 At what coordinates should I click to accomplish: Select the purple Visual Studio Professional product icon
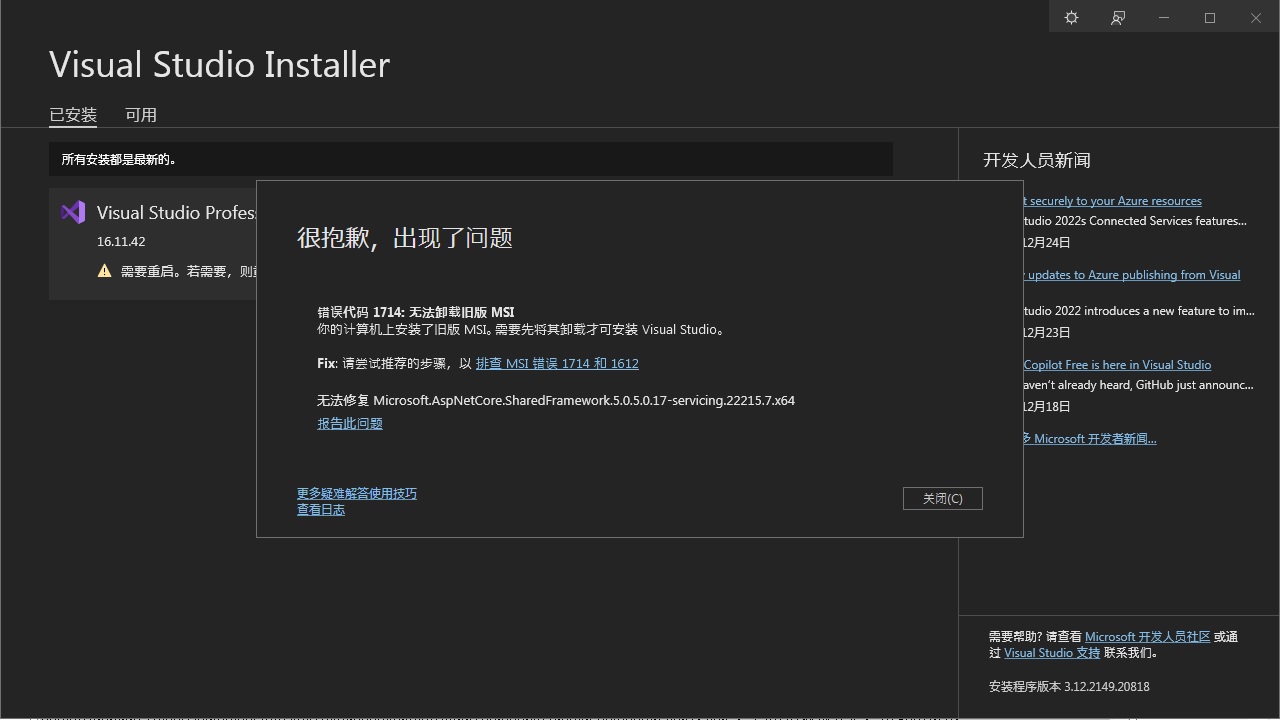(72, 211)
